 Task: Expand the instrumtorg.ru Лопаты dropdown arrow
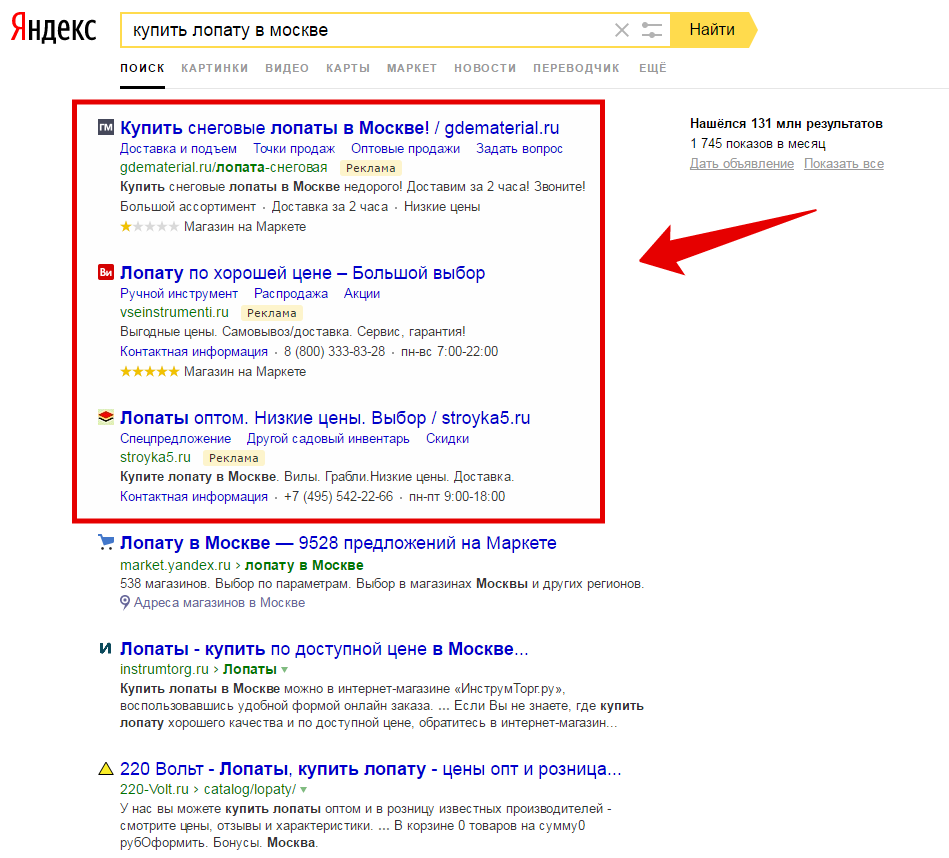tap(284, 670)
